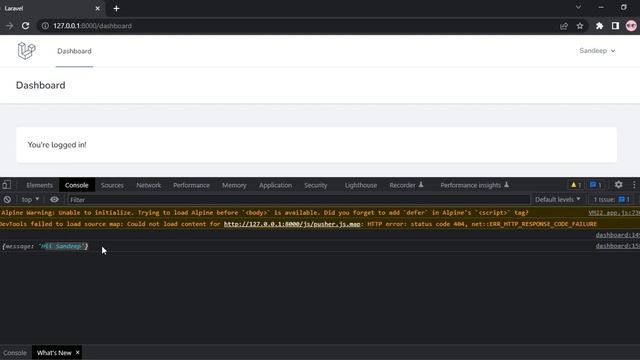Switch to the Network tab
The width and height of the screenshot is (640, 360).
pyautogui.click(x=149, y=185)
